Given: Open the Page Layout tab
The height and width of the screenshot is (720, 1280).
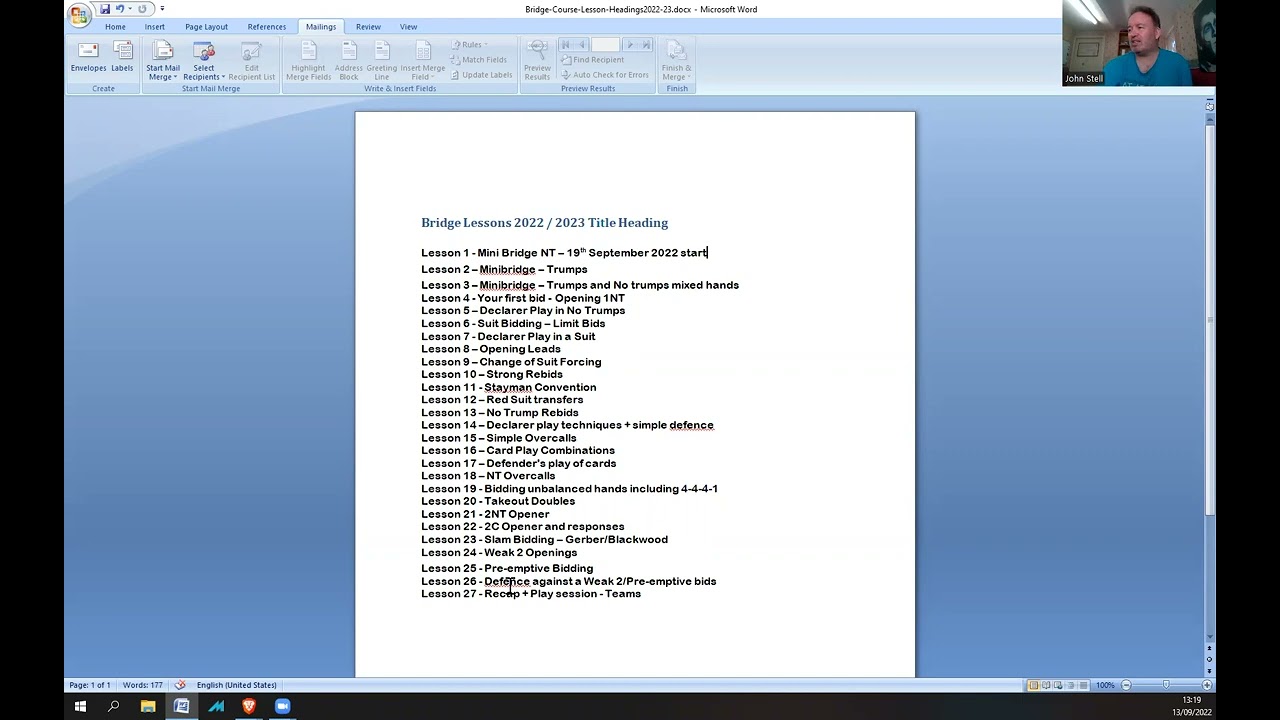Looking at the screenshot, I should (x=206, y=27).
